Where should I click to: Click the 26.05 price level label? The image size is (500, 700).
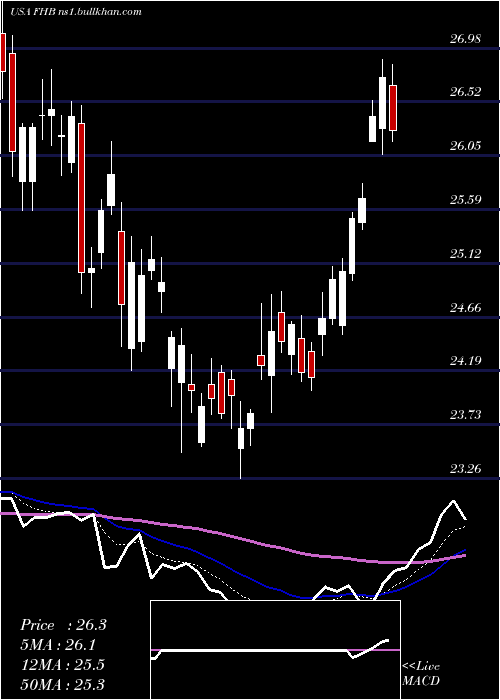tap(465, 146)
